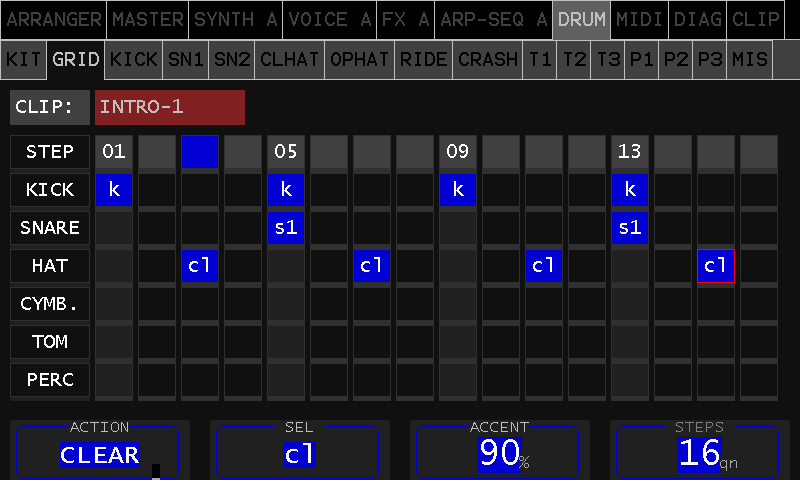Go to the FX A tab
The height and width of the screenshot is (480, 800).
pyautogui.click(x=406, y=20)
